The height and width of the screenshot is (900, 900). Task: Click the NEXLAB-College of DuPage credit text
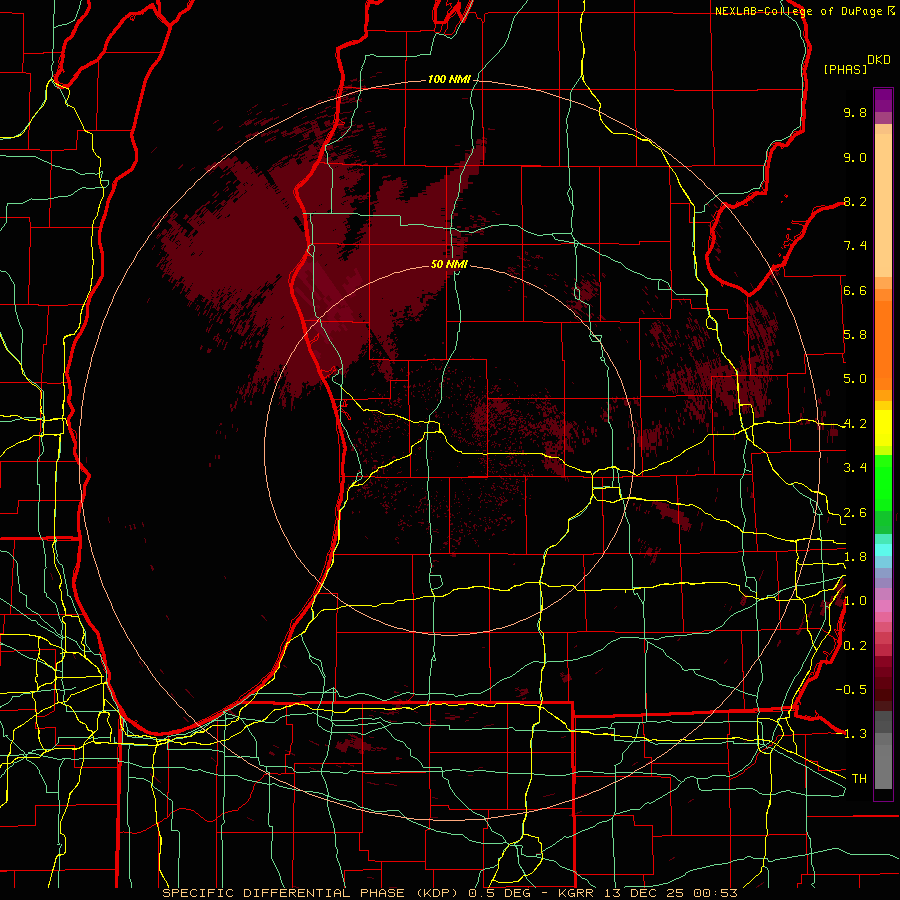[x=799, y=11]
